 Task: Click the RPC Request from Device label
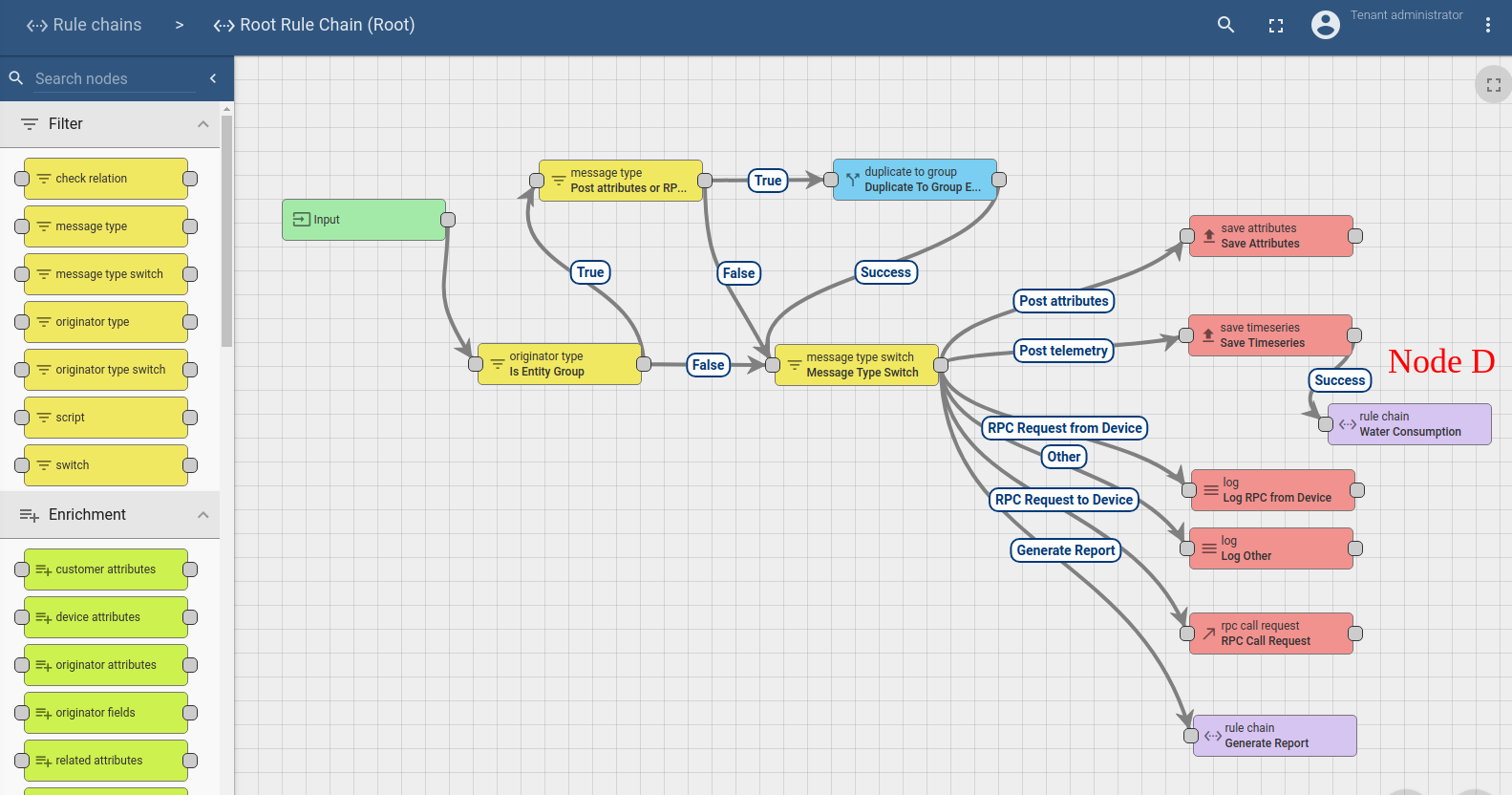coord(1065,428)
